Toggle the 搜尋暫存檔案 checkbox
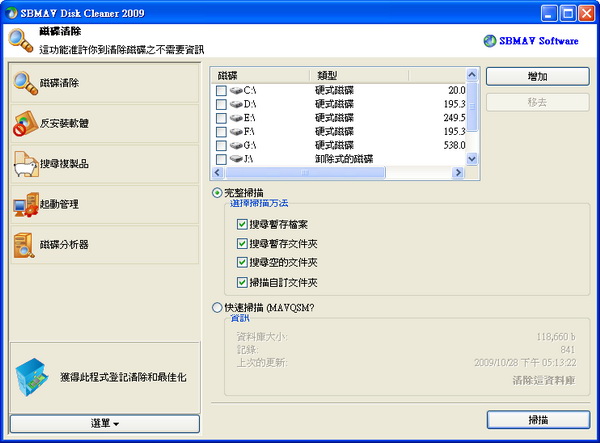This screenshot has width=600, height=443. [243, 224]
